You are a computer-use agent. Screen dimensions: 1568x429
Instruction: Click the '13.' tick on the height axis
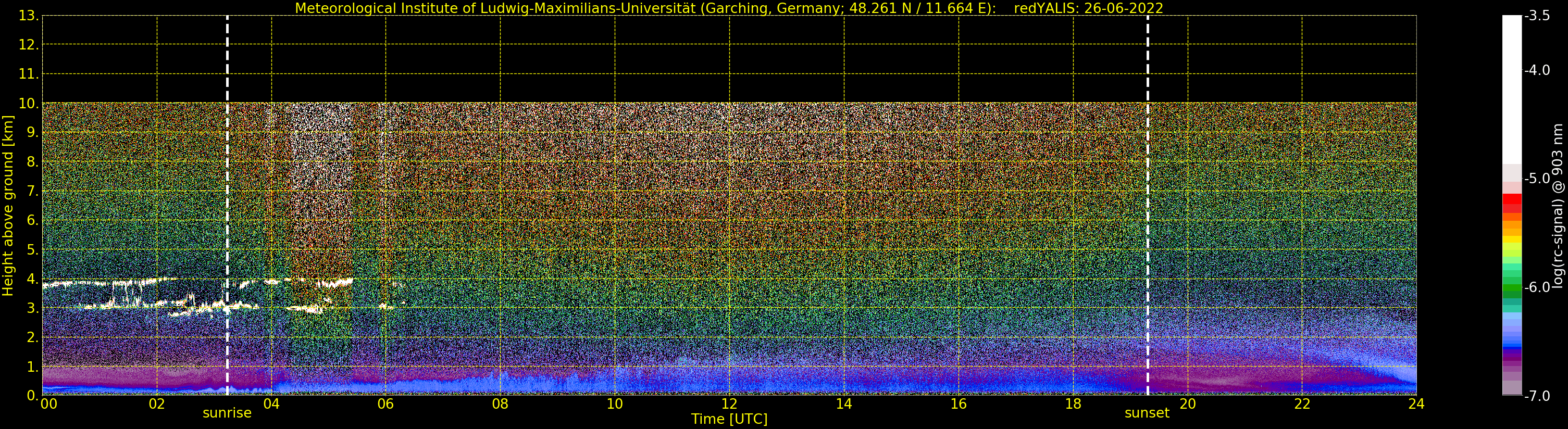(x=29, y=16)
